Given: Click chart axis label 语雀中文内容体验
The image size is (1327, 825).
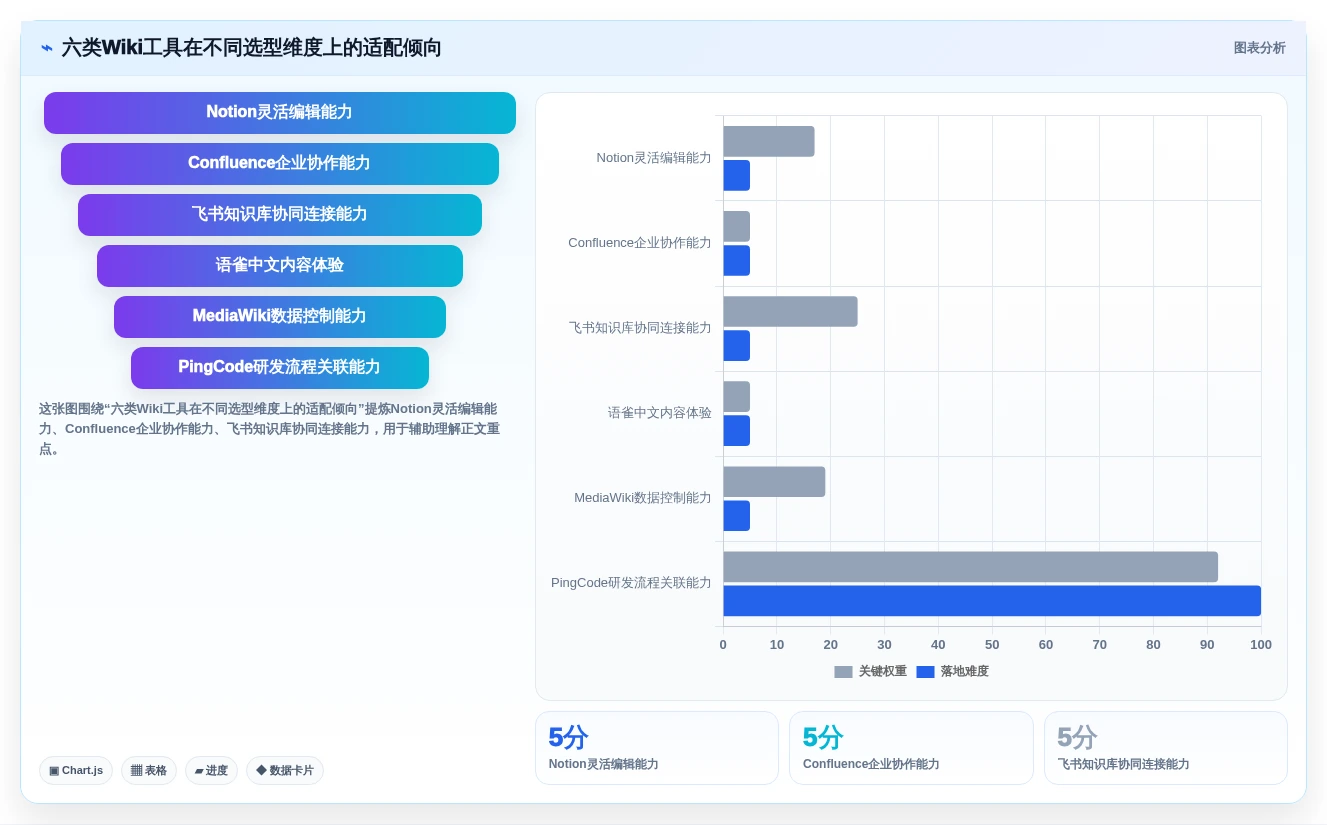Looking at the screenshot, I should pos(660,413).
